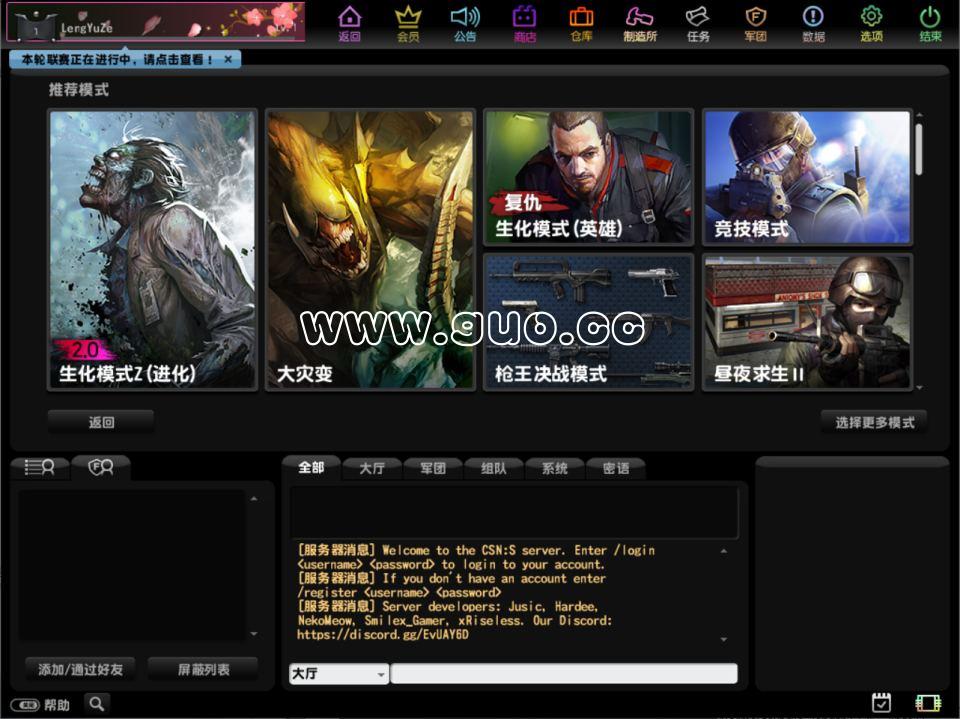The height and width of the screenshot is (719, 960).
Task: Switch to the 密语 whisper chat tab
Action: [616, 469]
